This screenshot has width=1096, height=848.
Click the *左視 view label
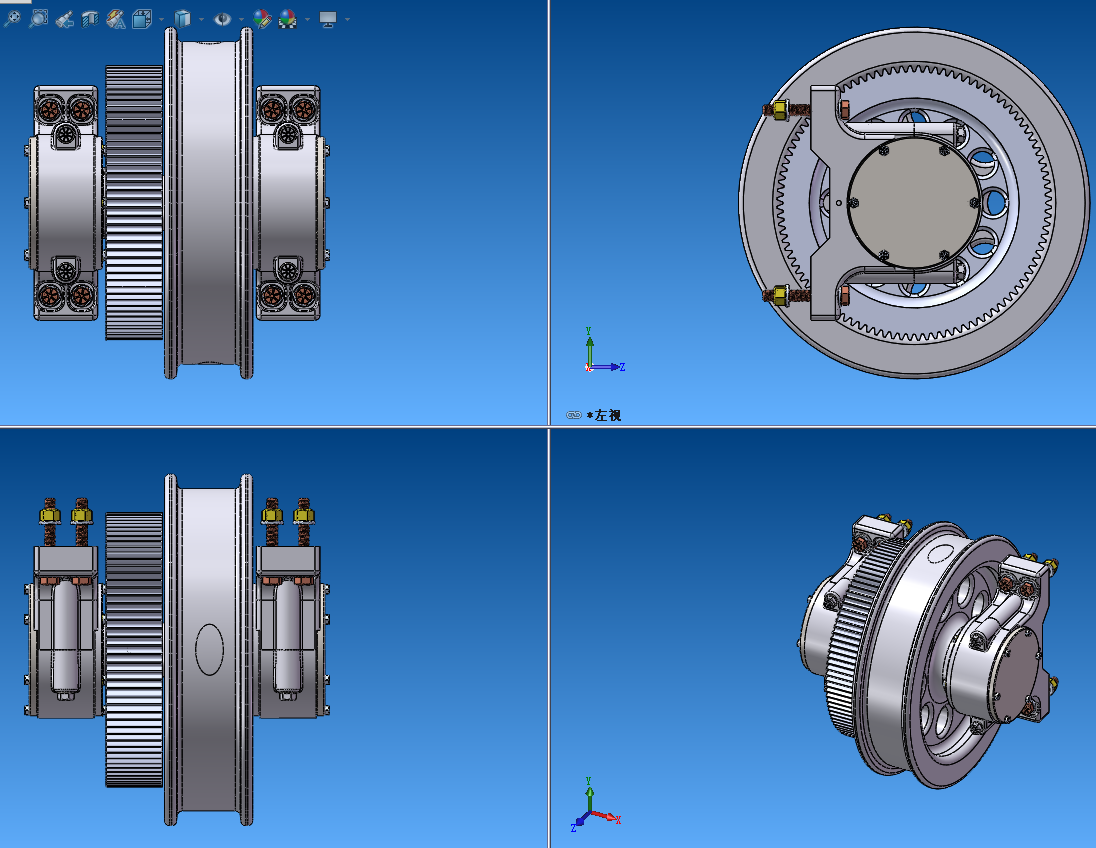pos(604,415)
